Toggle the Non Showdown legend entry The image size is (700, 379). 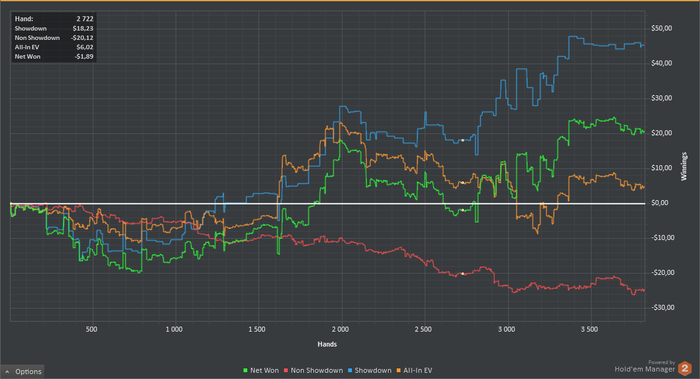pyautogui.click(x=313, y=371)
